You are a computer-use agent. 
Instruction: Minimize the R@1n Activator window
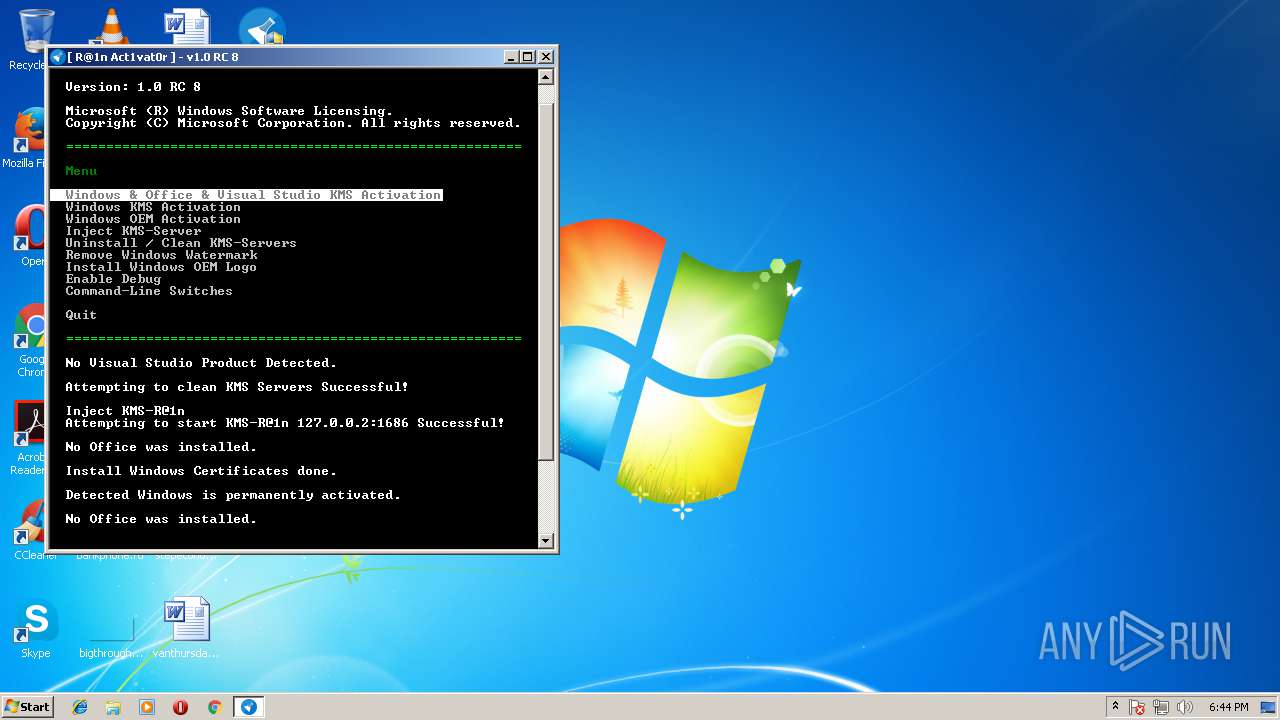512,57
